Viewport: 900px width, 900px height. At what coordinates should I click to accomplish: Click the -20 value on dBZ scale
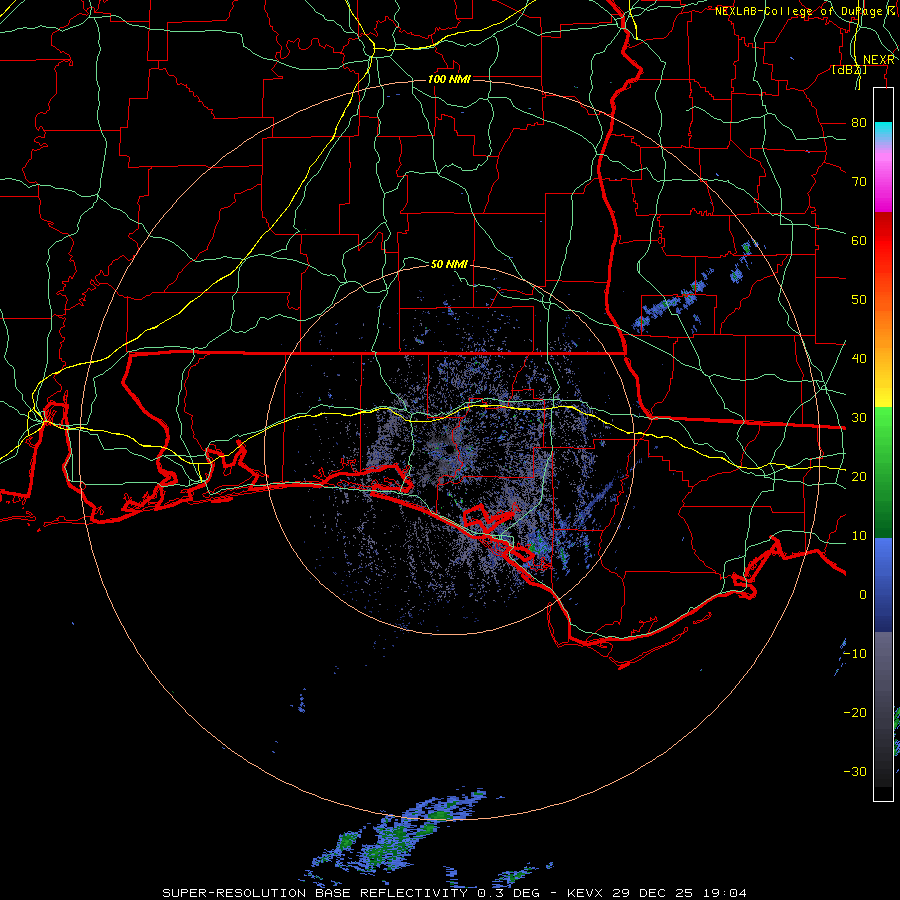(x=855, y=712)
